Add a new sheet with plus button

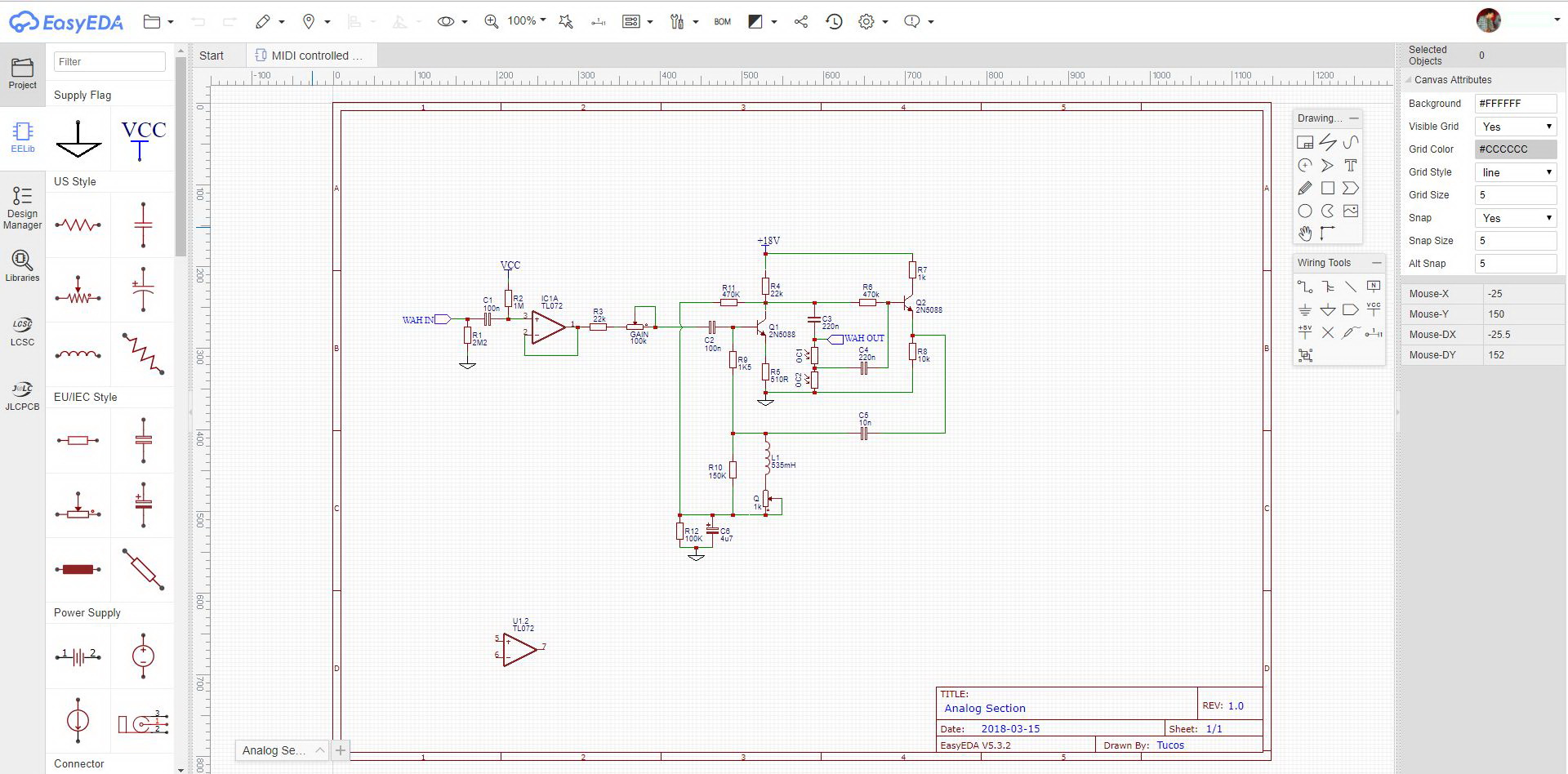click(341, 750)
